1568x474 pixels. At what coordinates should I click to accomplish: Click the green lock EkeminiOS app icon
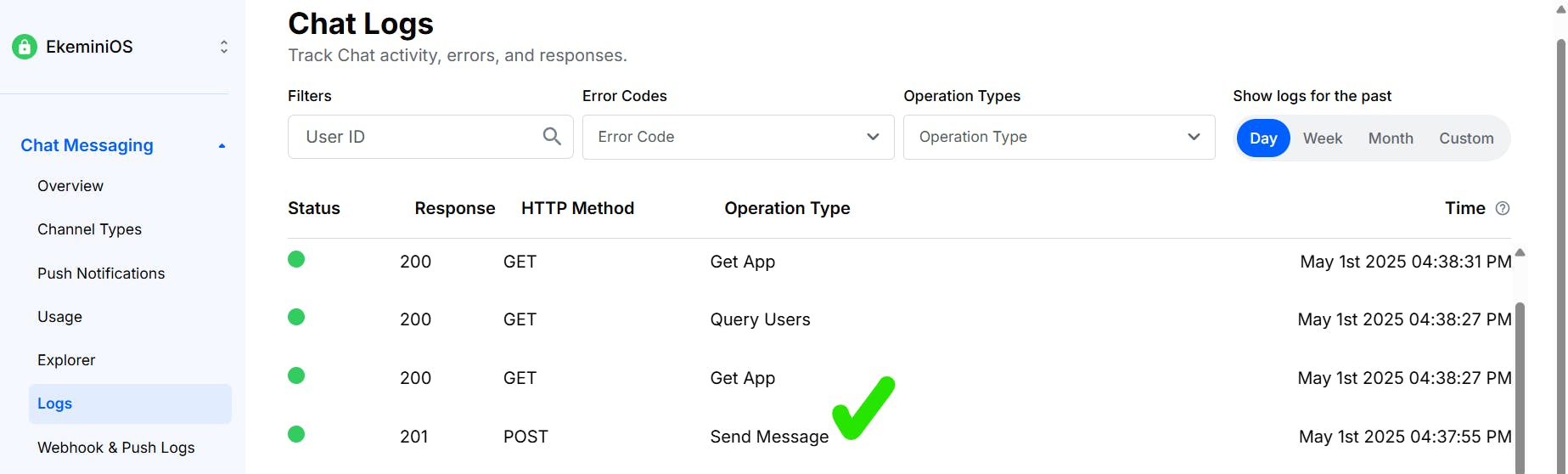click(x=25, y=47)
